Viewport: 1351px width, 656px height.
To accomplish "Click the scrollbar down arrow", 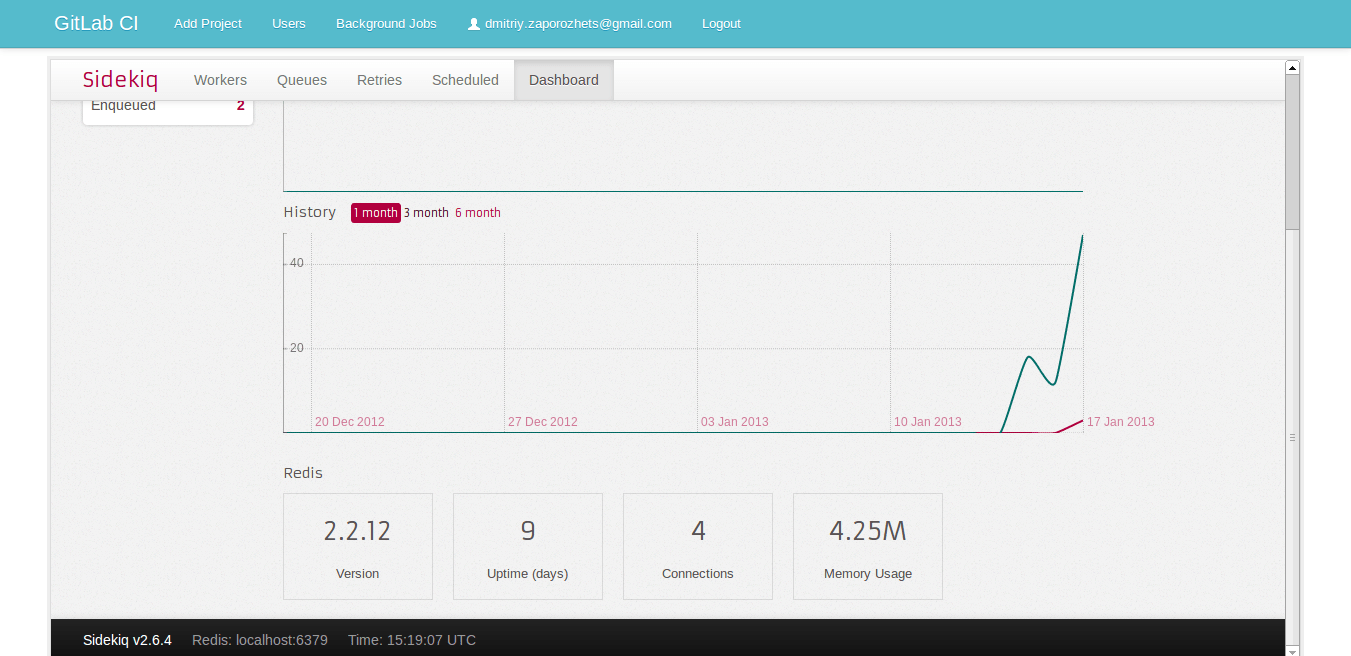I will 1292,648.
